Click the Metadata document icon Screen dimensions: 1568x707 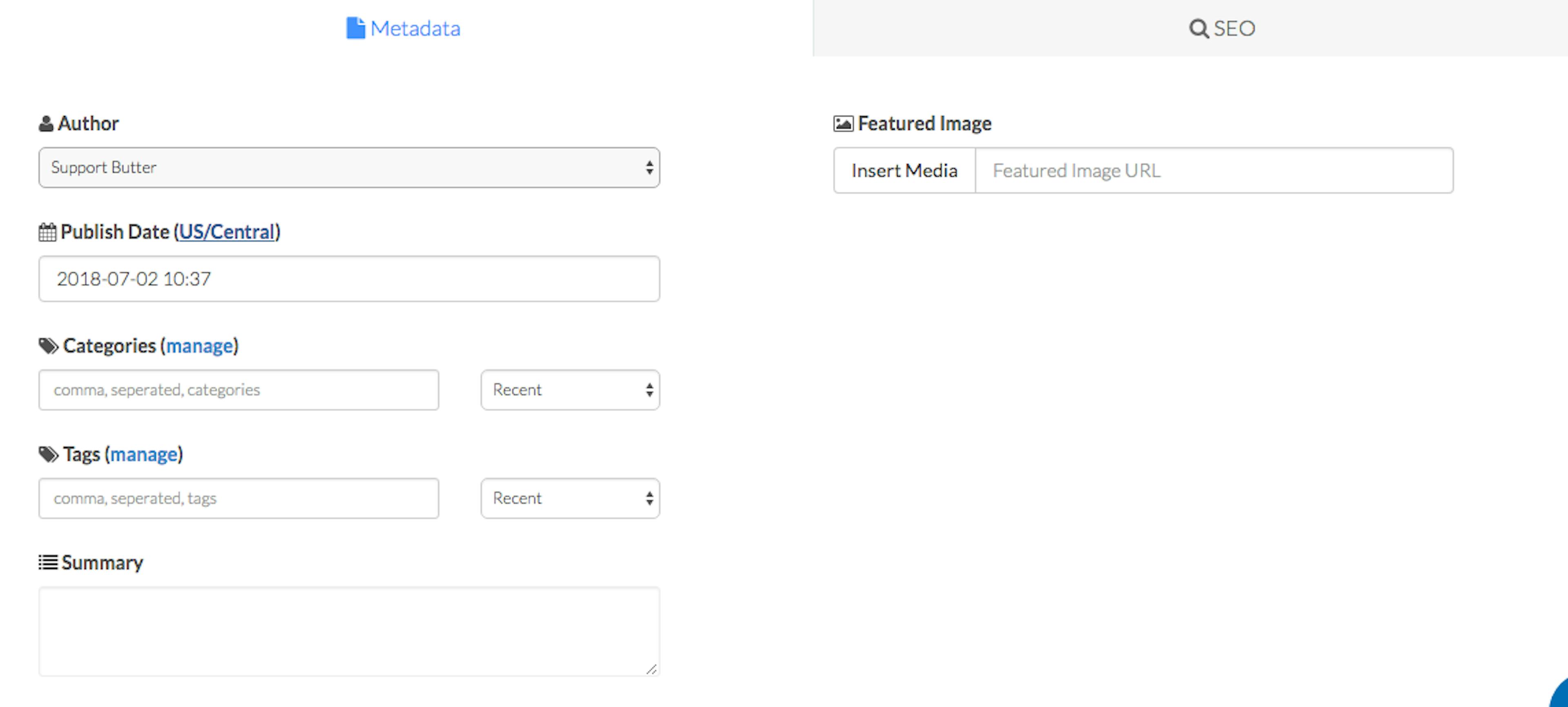coord(356,28)
